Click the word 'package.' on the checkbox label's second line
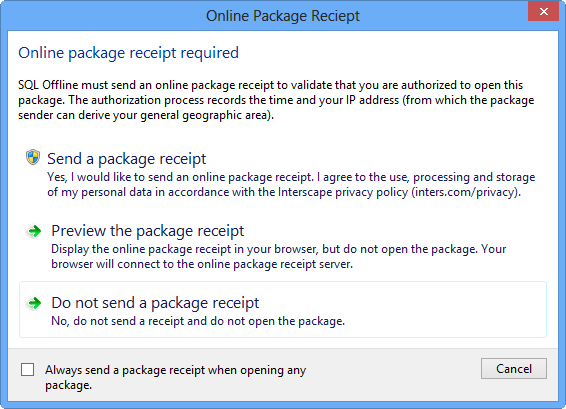Image resolution: width=566 pixels, height=409 pixels. click(x=69, y=386)
